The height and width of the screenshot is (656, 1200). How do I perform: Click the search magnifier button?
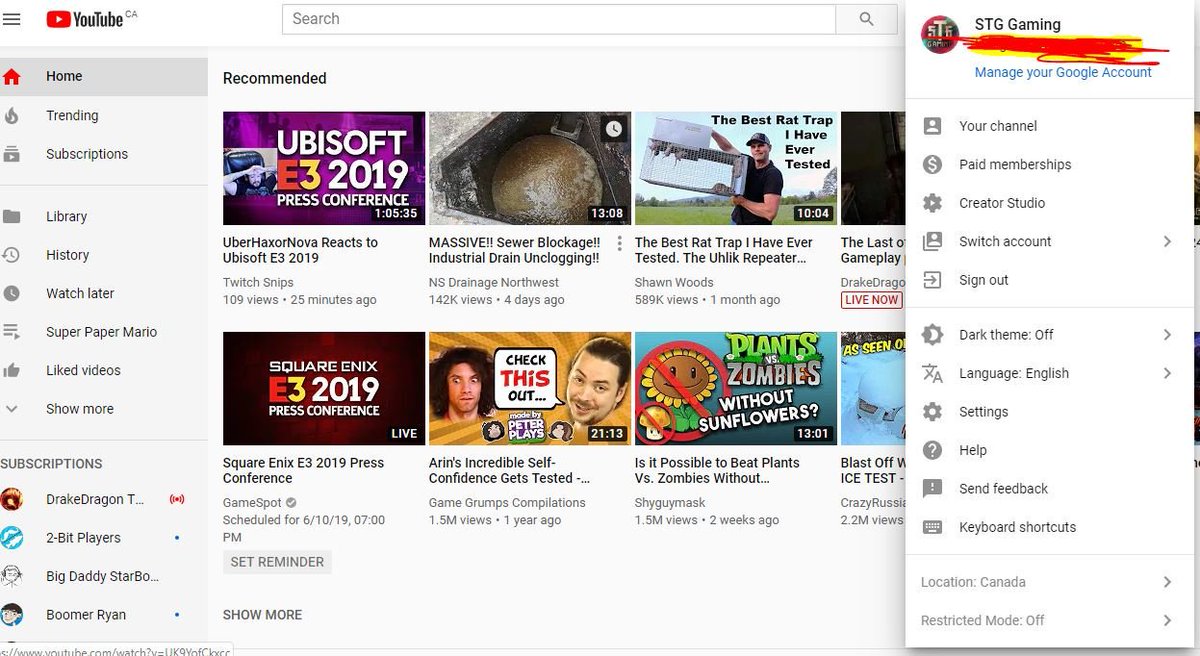[x=866, y=19]
